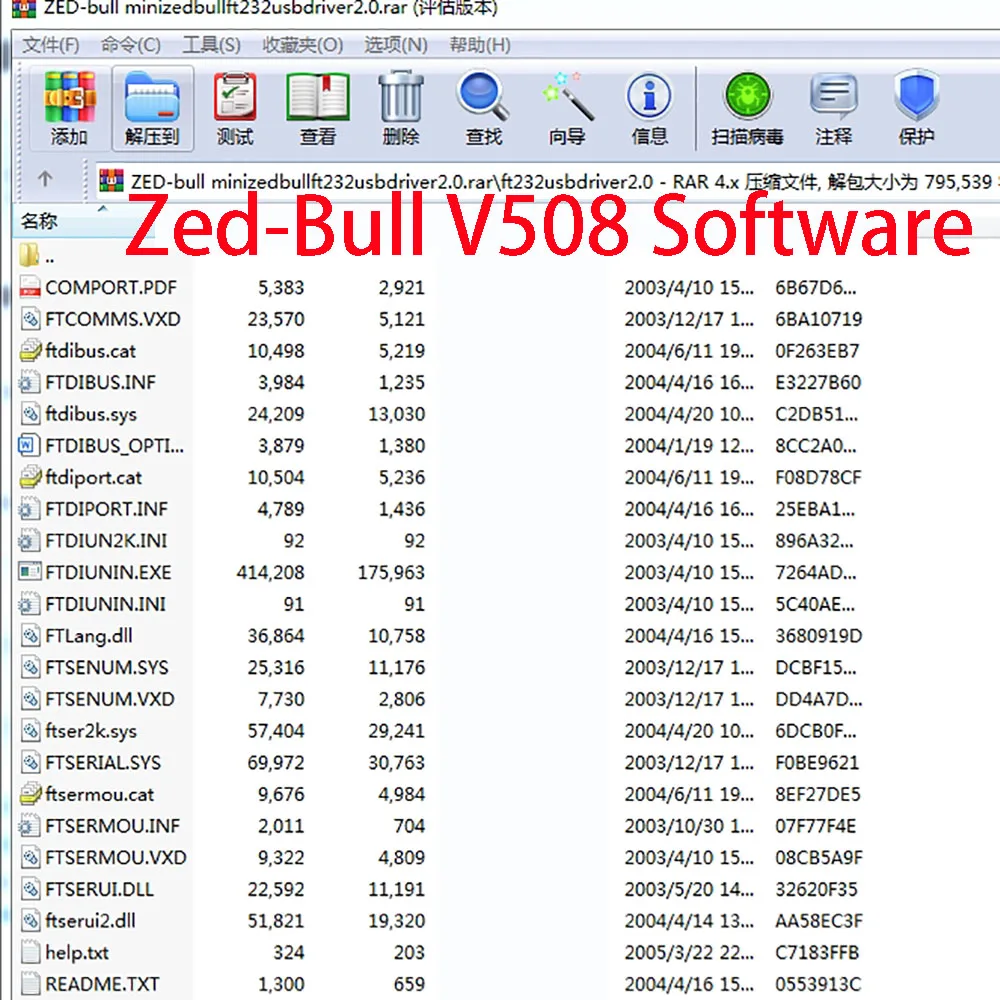Click the date 2005/3/22 22...
The image size is (1000, 1000).
(x=689, y=952)
